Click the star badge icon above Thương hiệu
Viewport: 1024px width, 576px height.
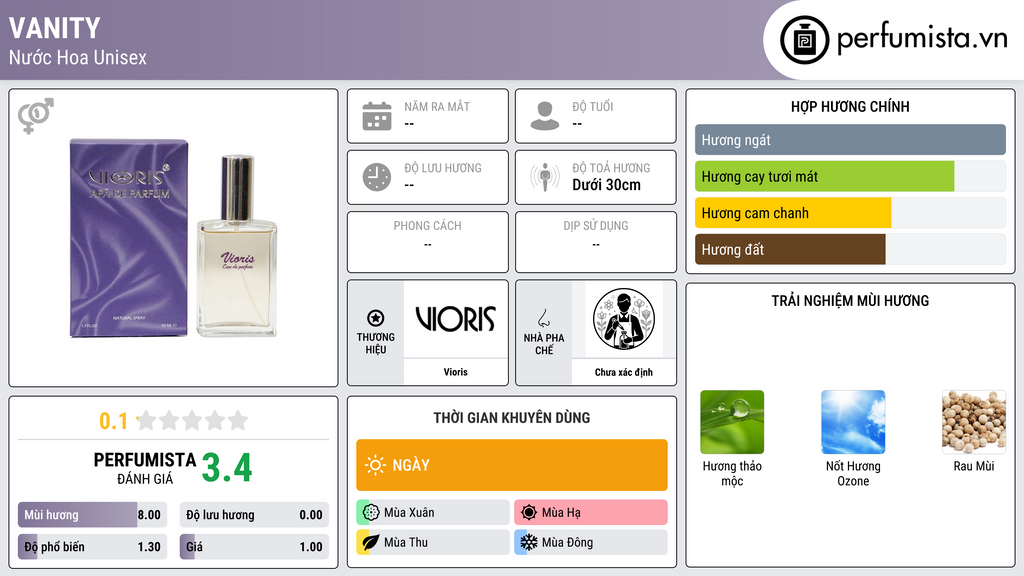point(376,318)
